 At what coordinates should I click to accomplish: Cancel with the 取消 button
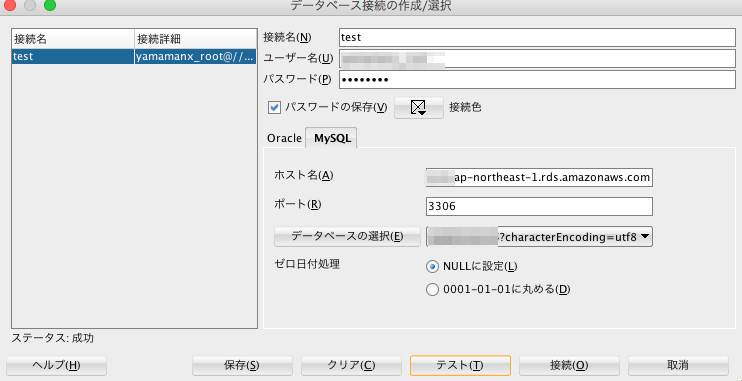[x=678, y=365]
